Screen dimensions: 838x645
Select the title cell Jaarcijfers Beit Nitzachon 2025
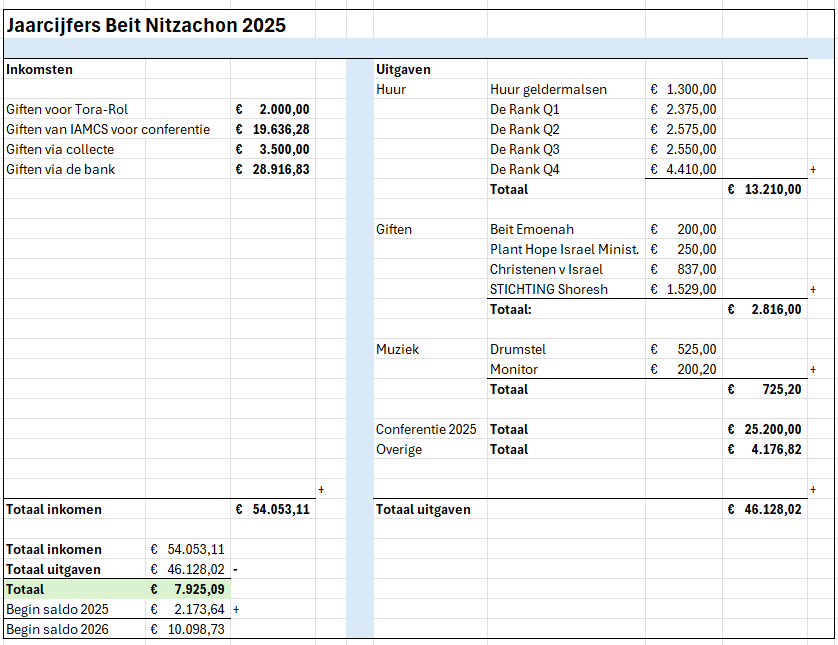coord(146,26)
